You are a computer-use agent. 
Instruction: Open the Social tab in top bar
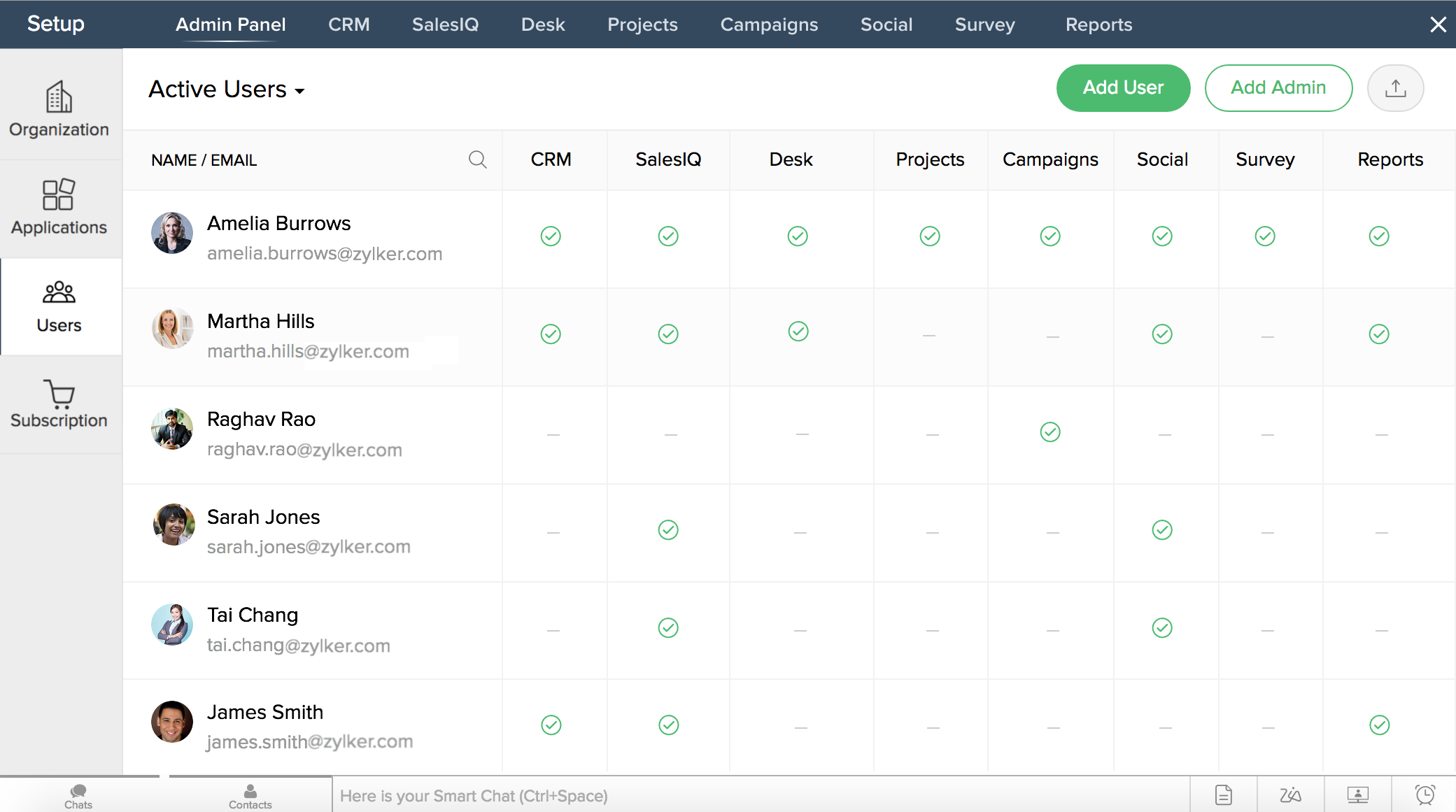coord(886,24)
